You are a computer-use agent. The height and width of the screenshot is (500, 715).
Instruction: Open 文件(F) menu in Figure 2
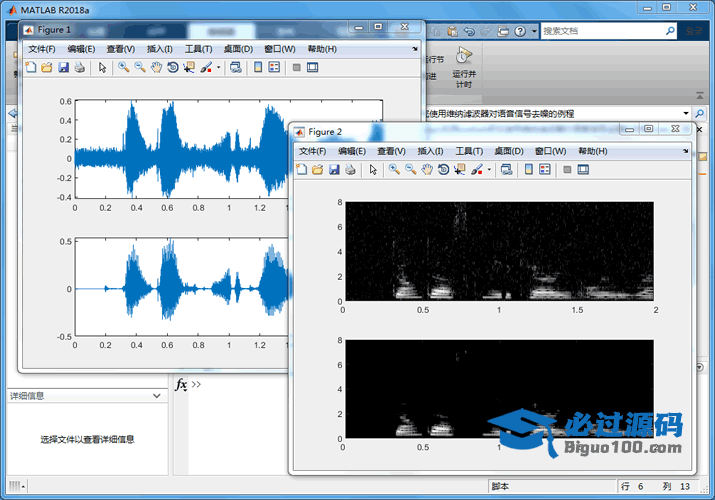tap(313, 151)
